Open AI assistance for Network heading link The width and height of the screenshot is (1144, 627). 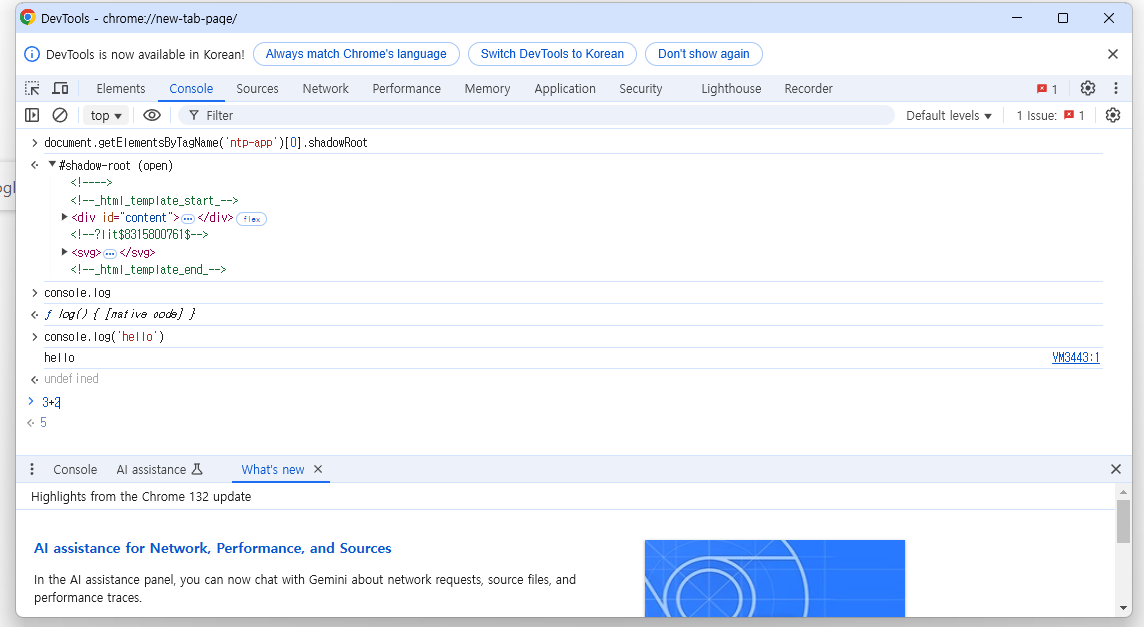click(x=212, y=548)
